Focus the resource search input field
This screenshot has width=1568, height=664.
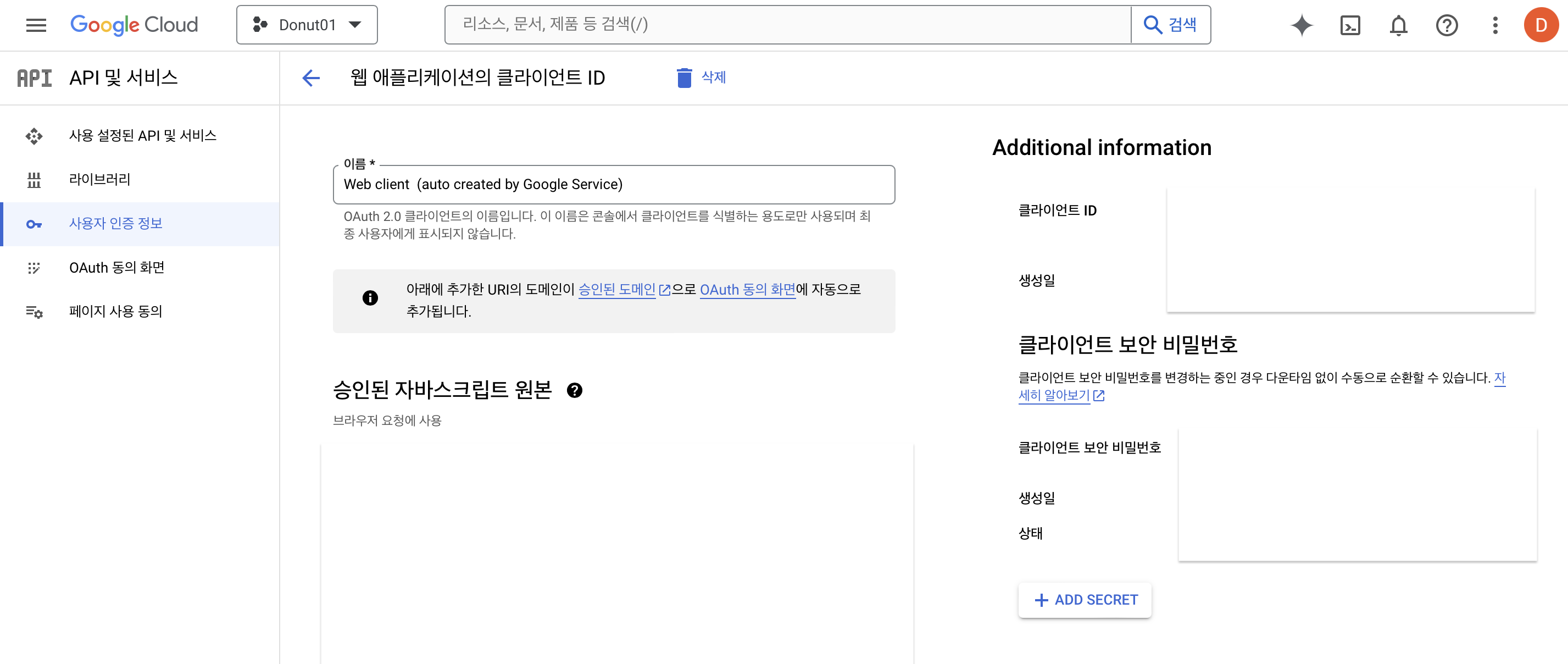[788, 25]
